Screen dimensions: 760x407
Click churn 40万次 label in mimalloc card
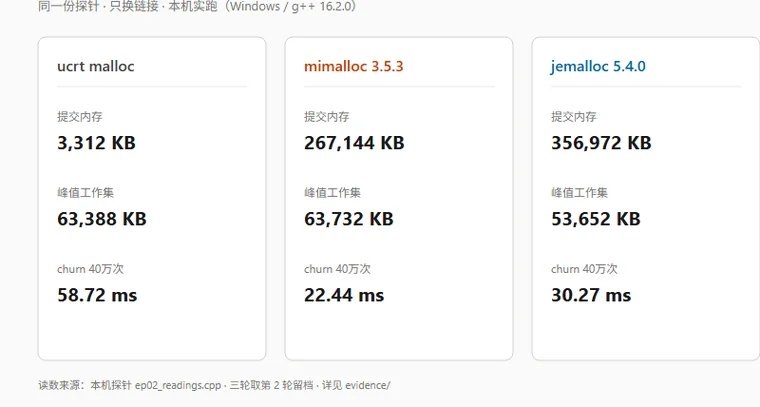[337, 269]
